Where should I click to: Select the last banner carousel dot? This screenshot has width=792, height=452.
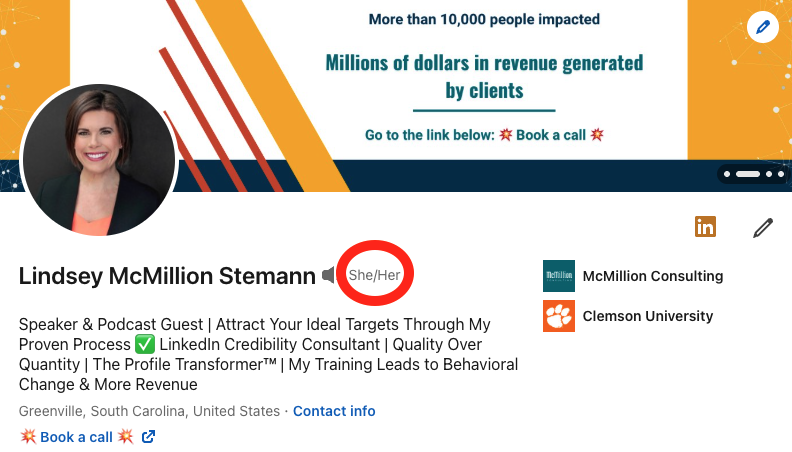(x=781, y=174)
